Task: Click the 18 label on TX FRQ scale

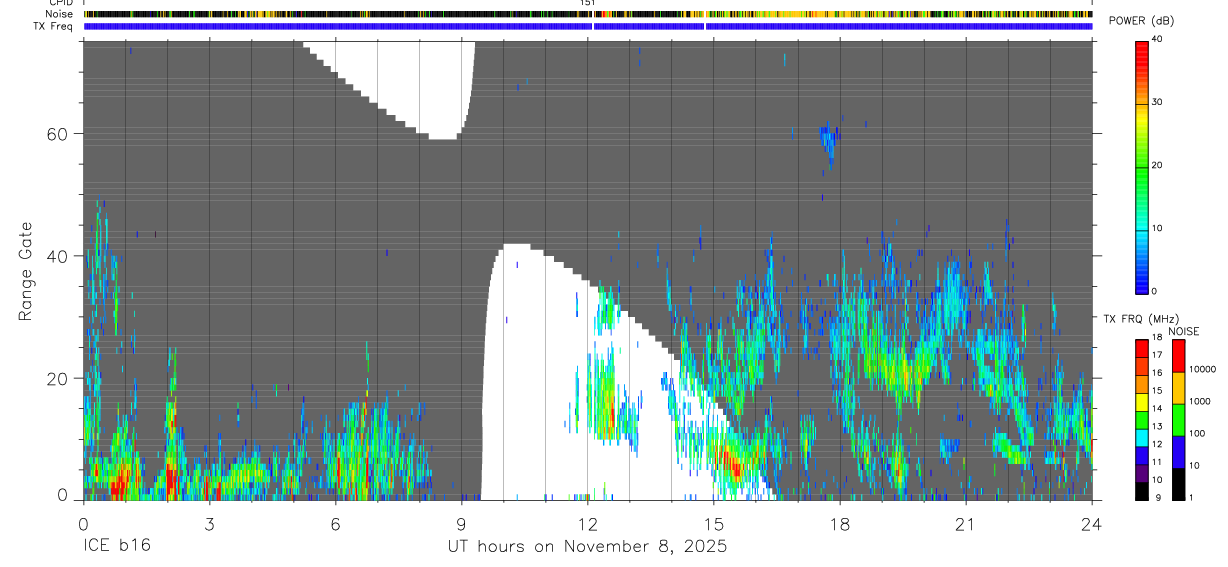Action: pos(1158,338)
